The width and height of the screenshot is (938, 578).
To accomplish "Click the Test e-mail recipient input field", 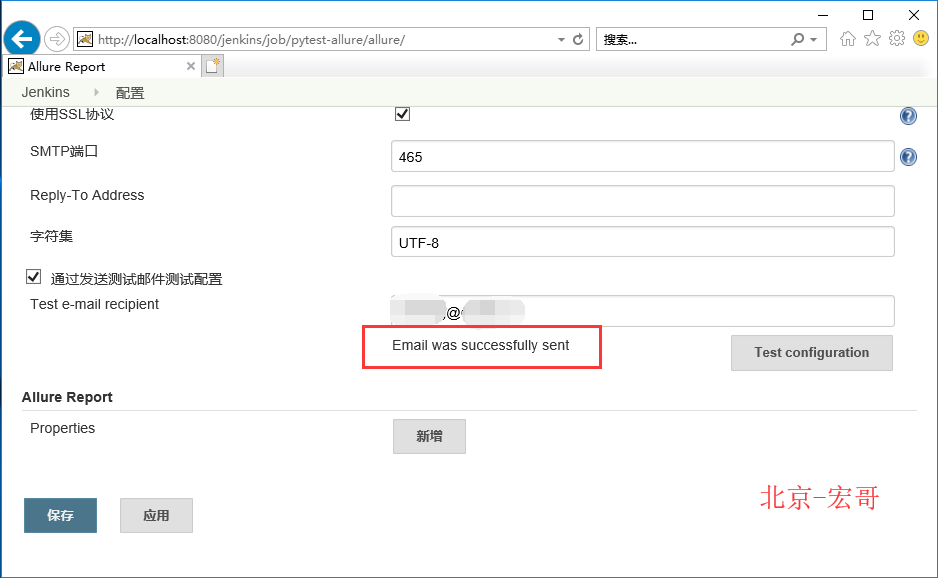I will coord(642,311).
